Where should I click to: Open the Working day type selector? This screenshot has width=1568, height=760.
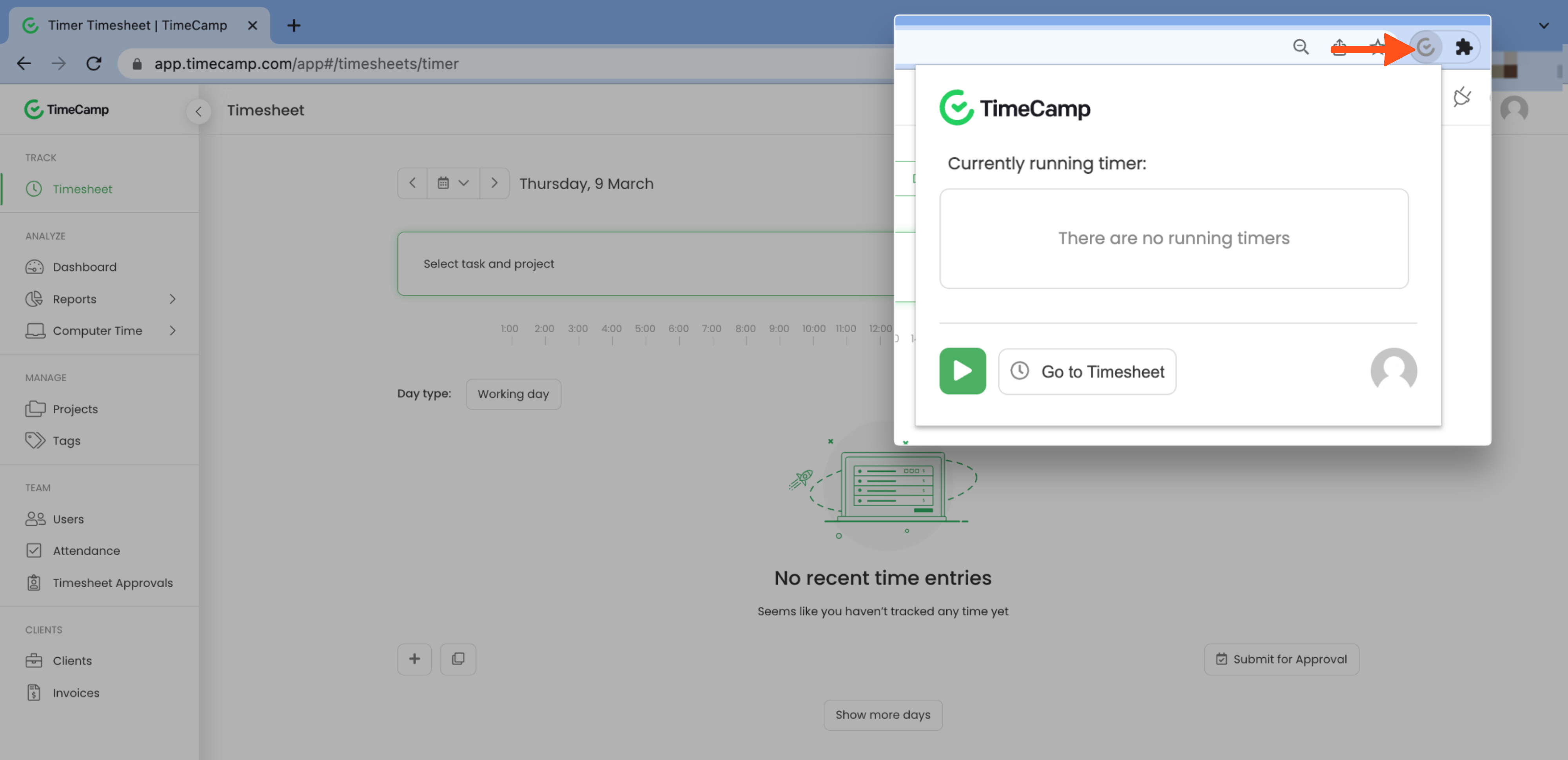tap(513, 394)
